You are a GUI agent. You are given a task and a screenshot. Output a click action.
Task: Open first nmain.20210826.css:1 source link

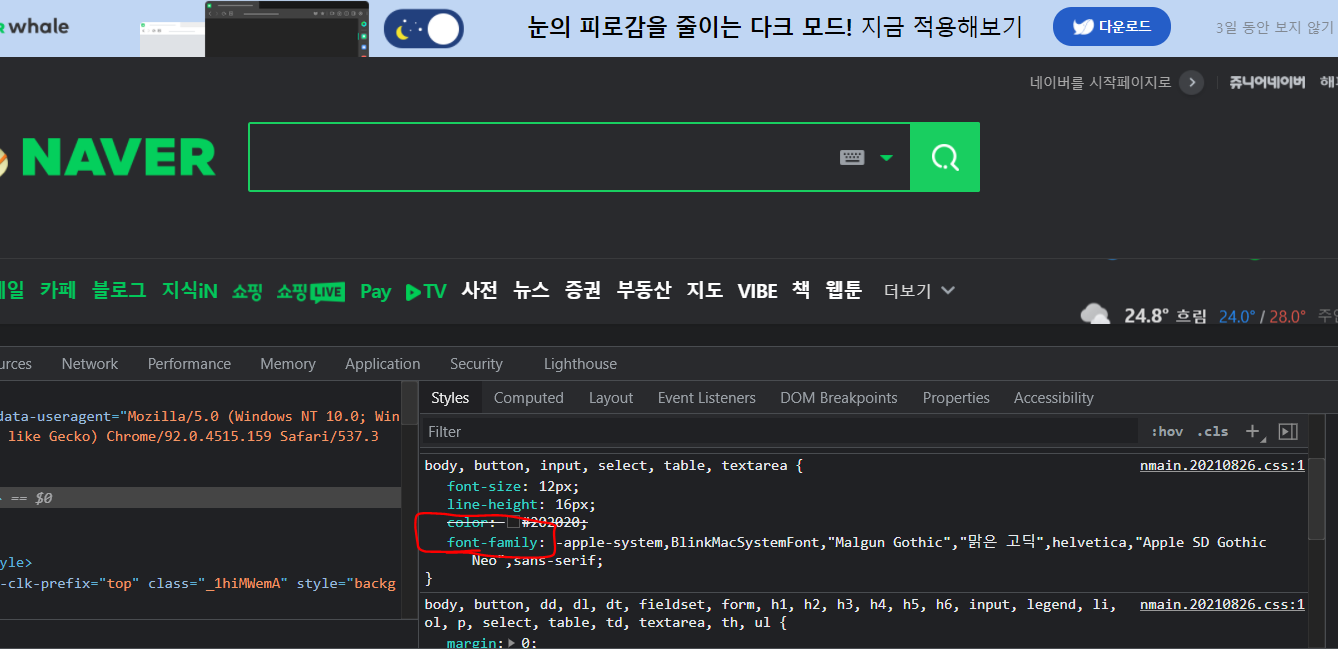1222,466
